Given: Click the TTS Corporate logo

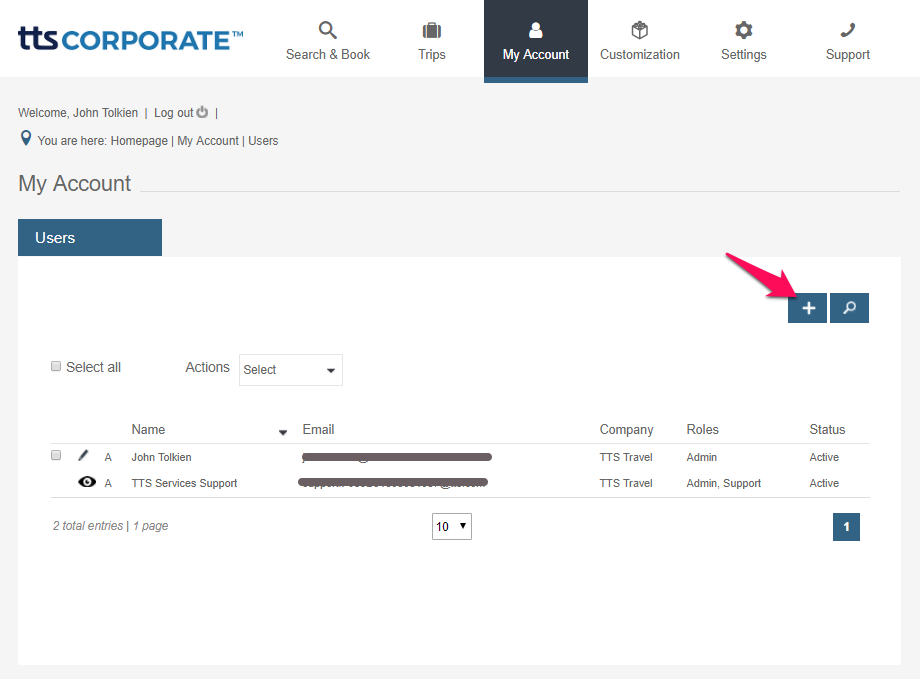Looking at the screenshot, I should click(x=130, y=40).
